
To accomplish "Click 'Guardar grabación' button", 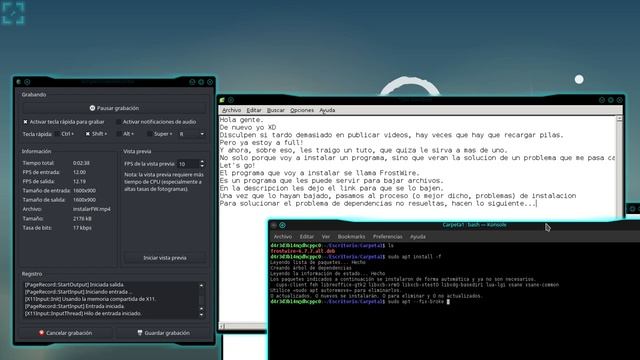I will [x=163, y=333].
